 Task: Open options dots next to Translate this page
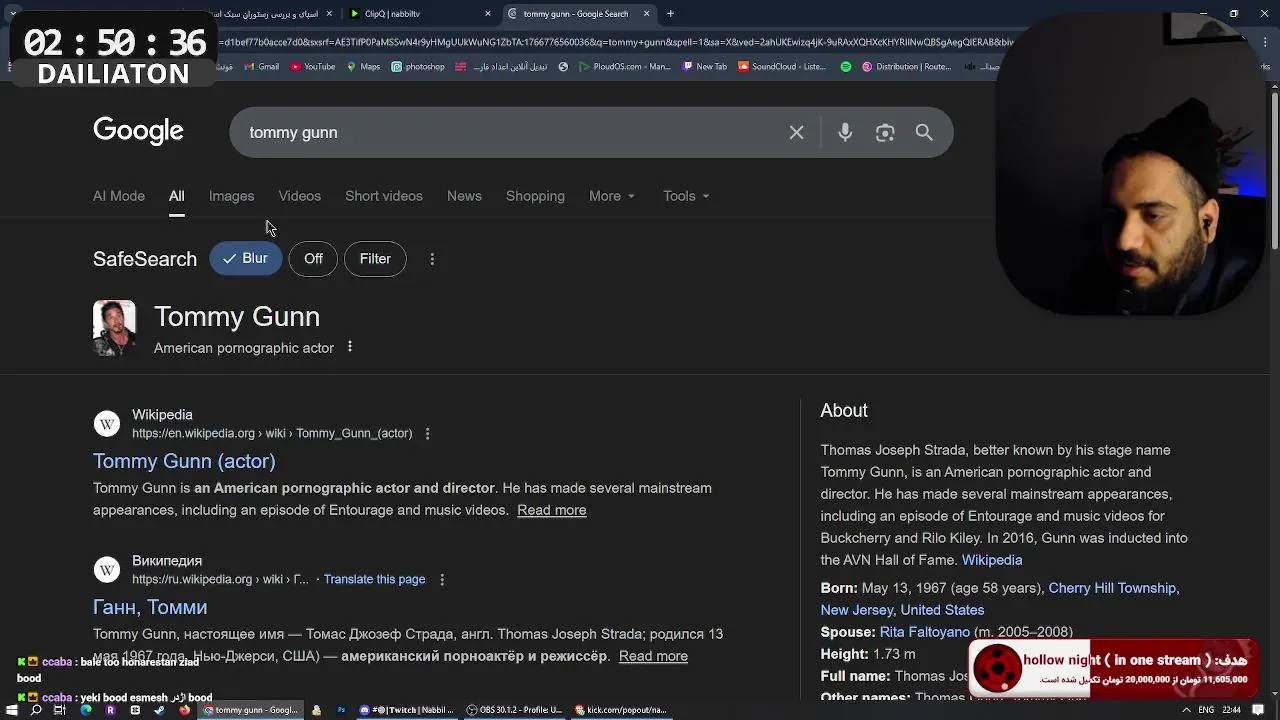click(442, 580)
